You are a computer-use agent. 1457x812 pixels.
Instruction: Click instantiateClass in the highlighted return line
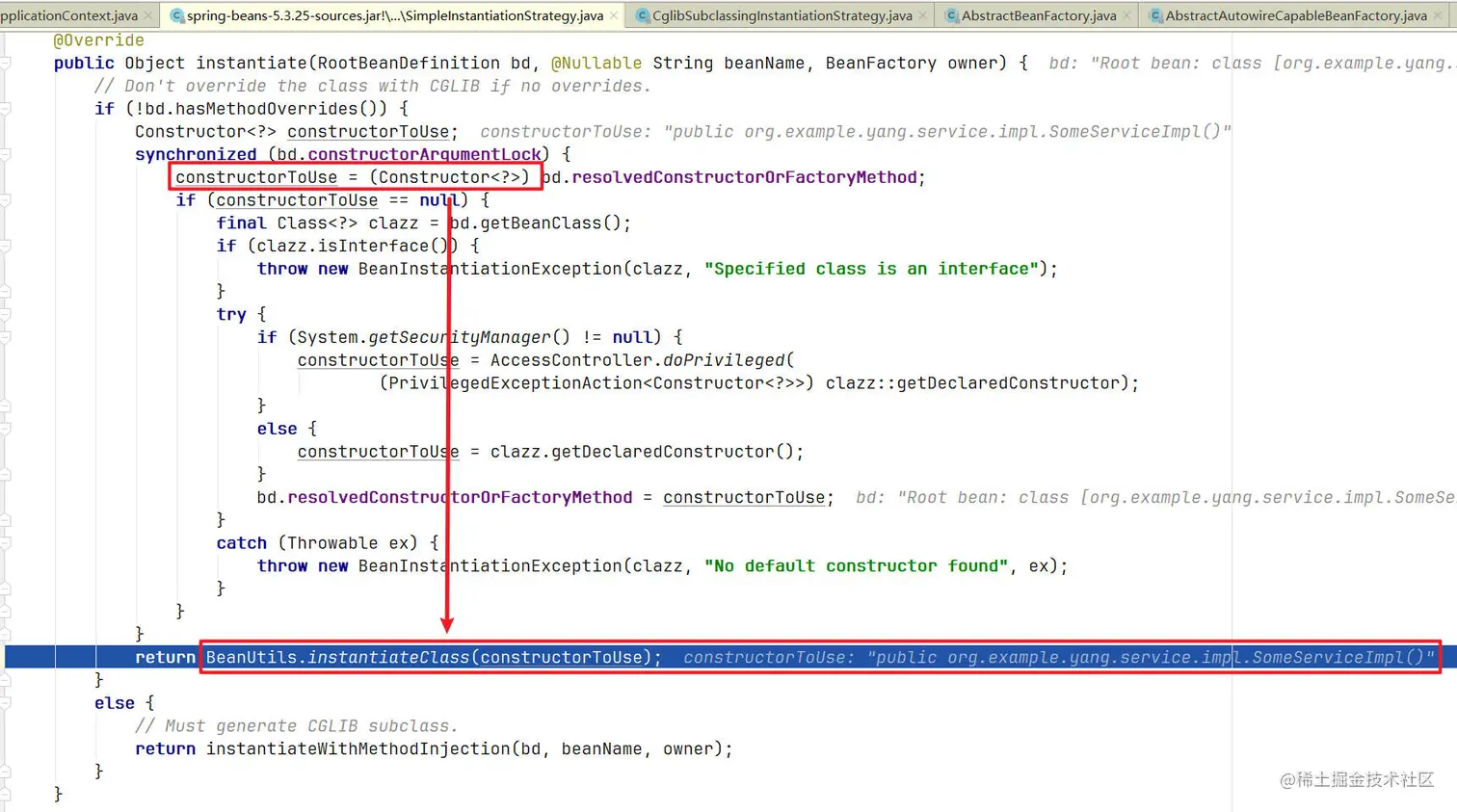[388, 658]
